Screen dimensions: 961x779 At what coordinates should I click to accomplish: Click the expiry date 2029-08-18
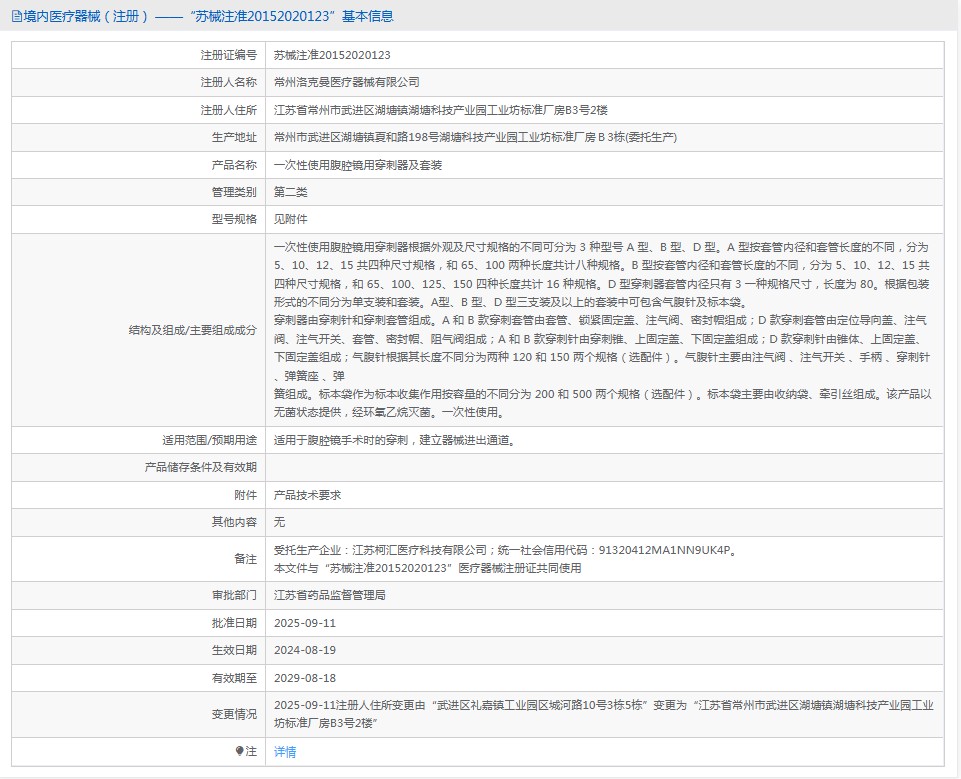[304, 677]
